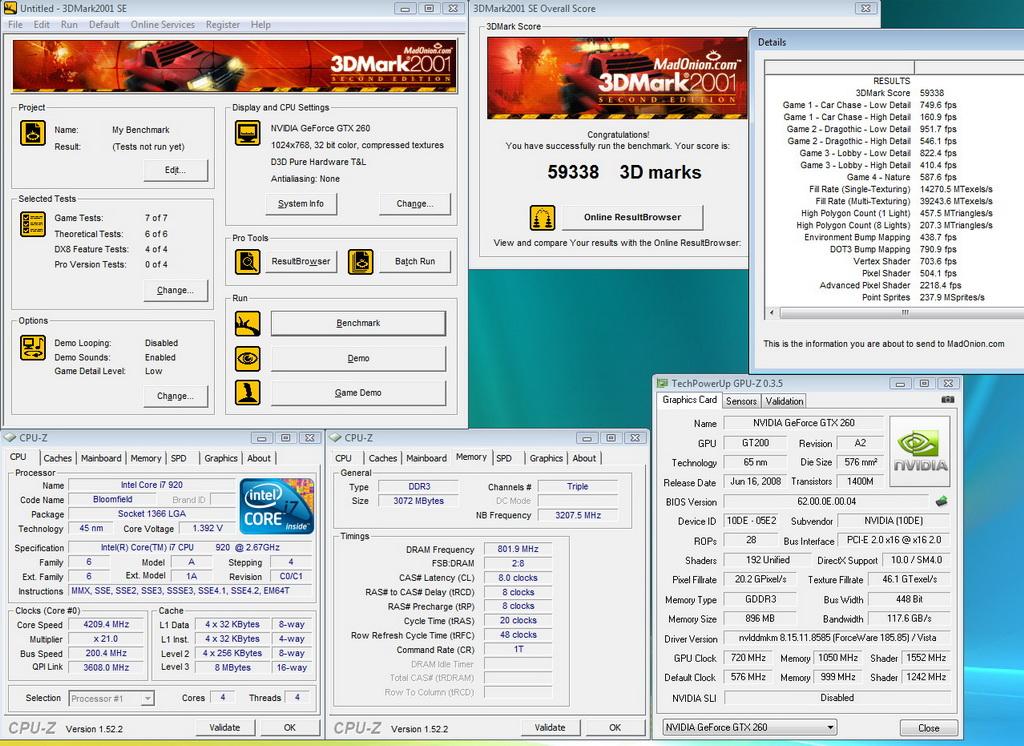Click the Selected Tests checklist icon

[33, 224]
